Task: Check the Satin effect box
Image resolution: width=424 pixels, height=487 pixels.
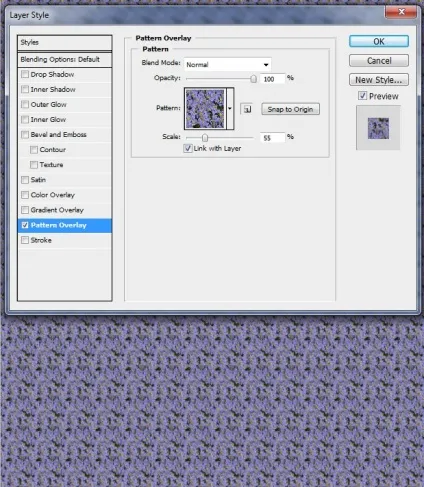Action: 25,180
